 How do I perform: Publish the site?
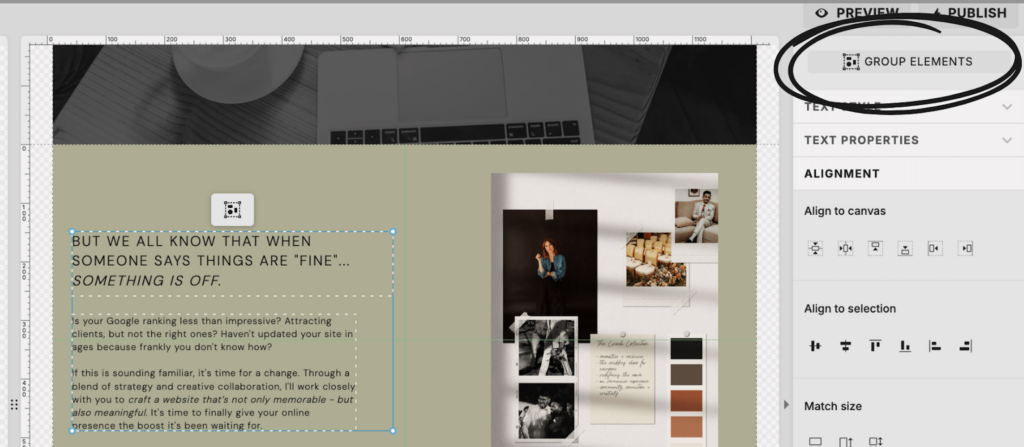[x=966, y=13]
